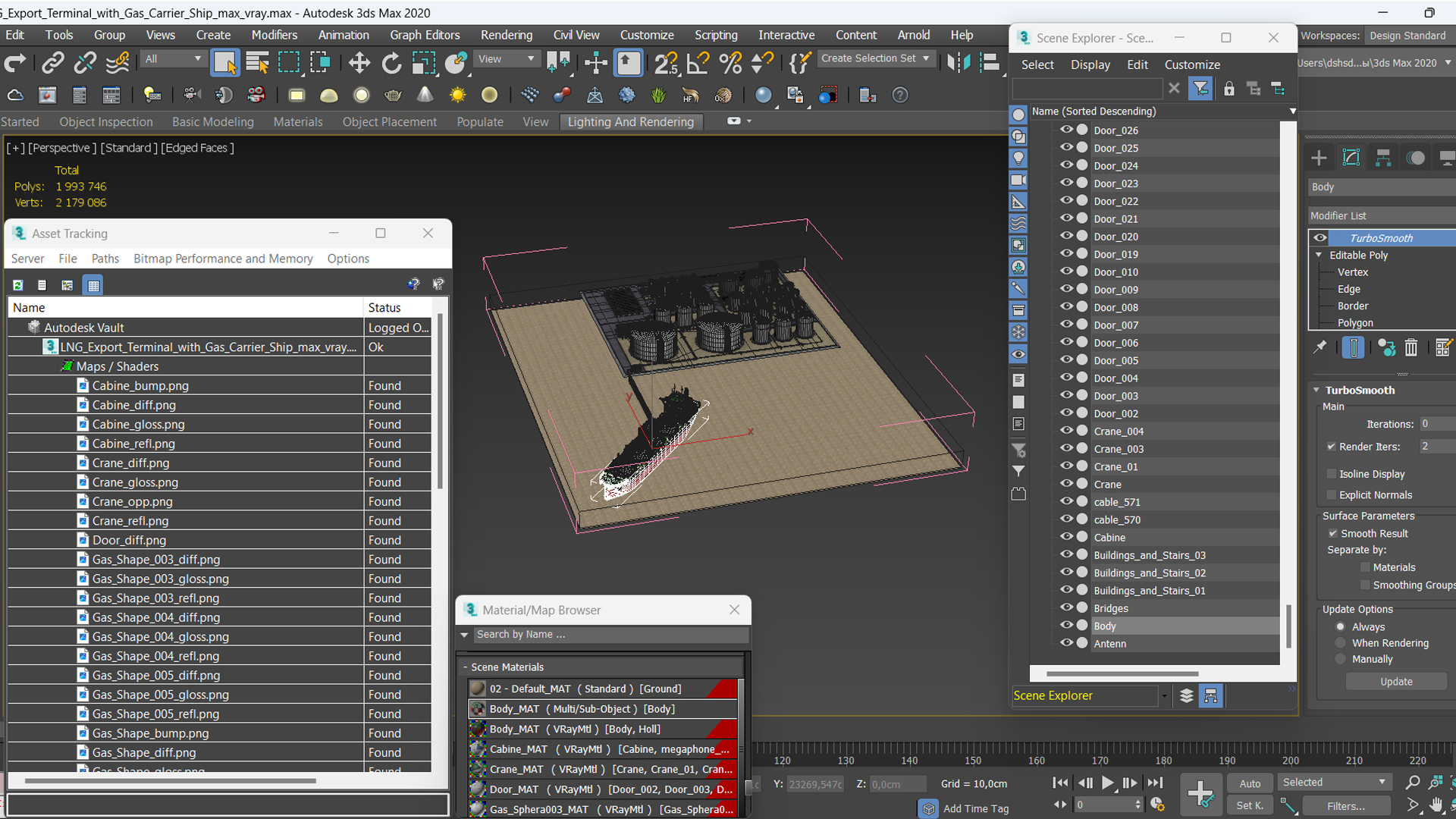Collapse the TurboSmooth rollout
This screenshot has width=1456, height=819.
[1316, 391]
